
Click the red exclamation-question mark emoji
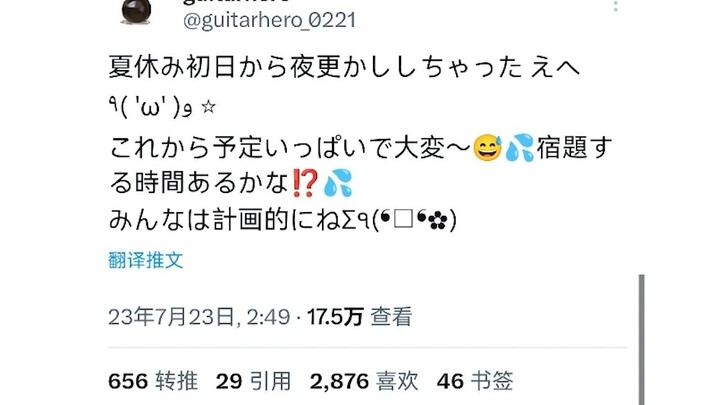pyautogui.click(x=305, y=183)
